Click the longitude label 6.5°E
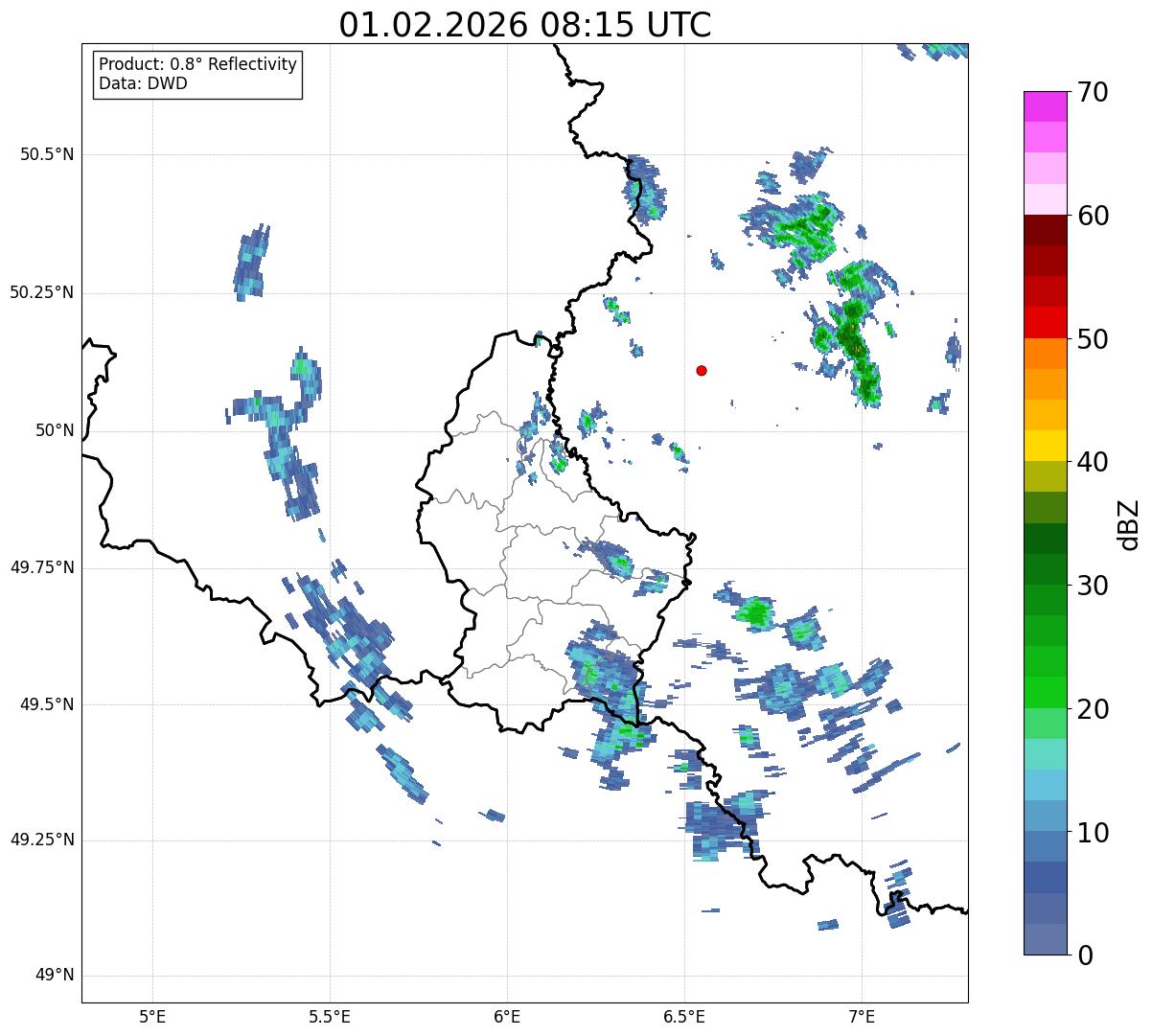This screenshot has width=1152, height=1036. (x=684, y=1016)
